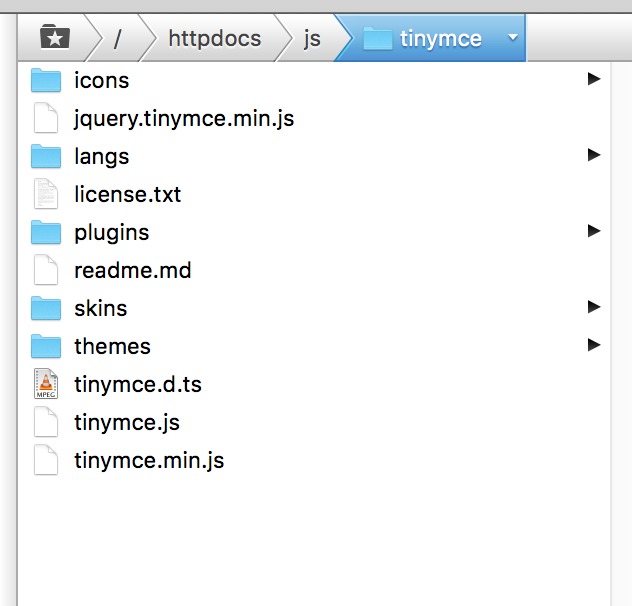
Task: Click 'license.txt' file name
Action: coord(128,194)
